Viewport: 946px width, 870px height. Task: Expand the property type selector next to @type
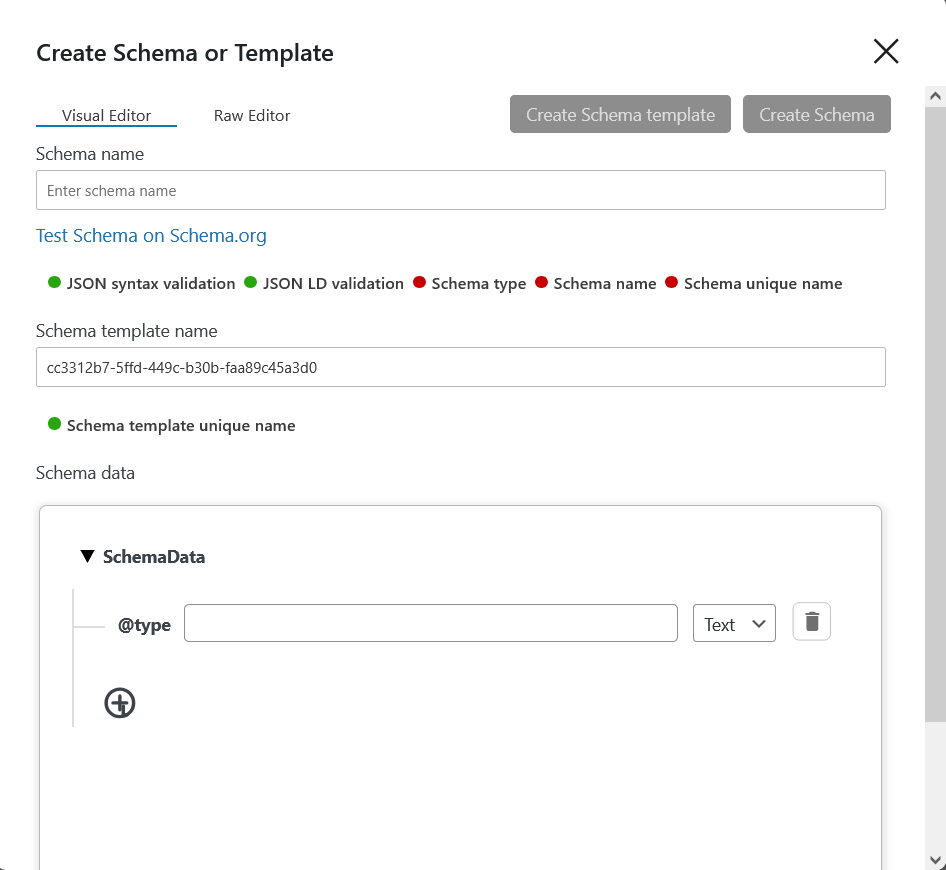click(x=734, y=622)
